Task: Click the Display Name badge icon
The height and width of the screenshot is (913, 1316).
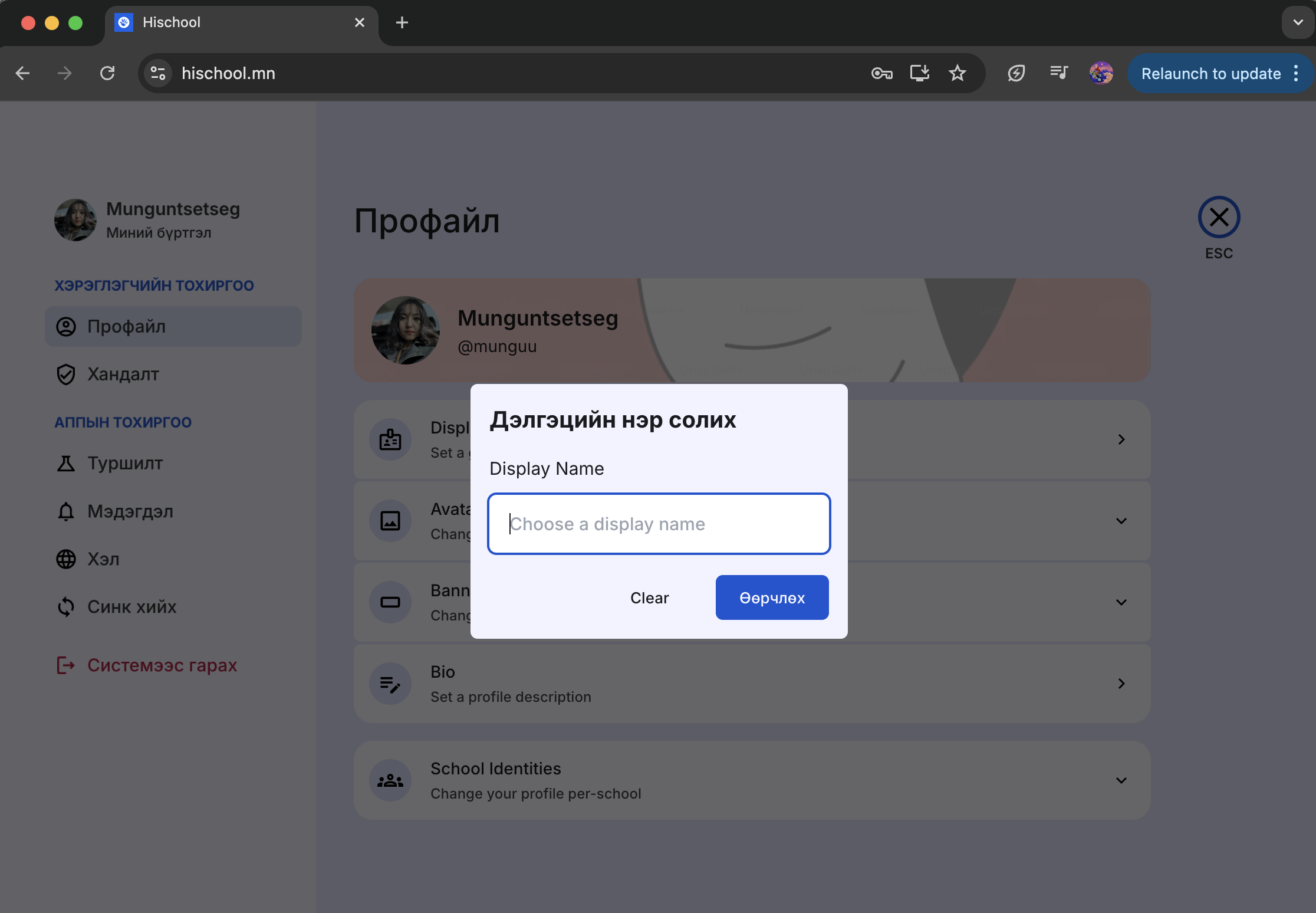Action: tap(390, 439)
